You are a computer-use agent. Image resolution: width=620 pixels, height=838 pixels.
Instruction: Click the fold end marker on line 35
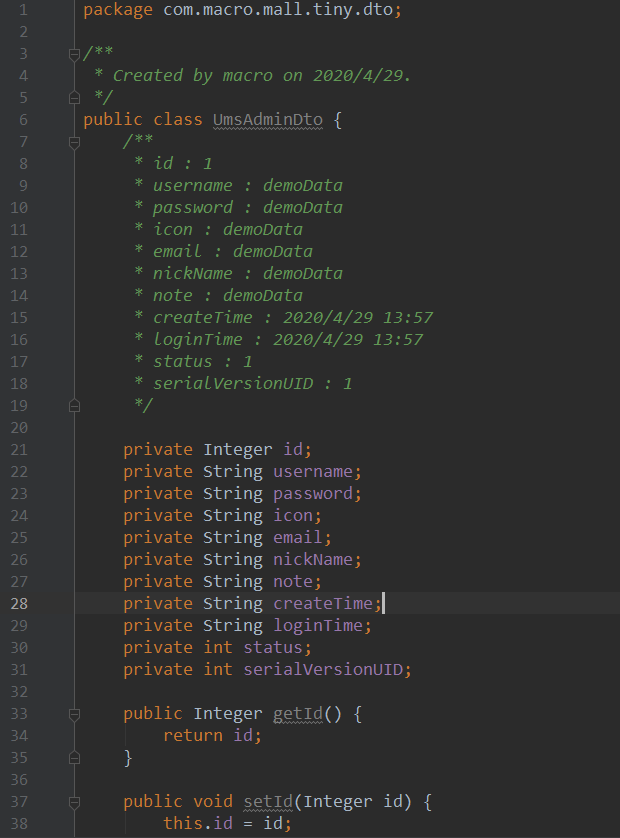(74, 758)
